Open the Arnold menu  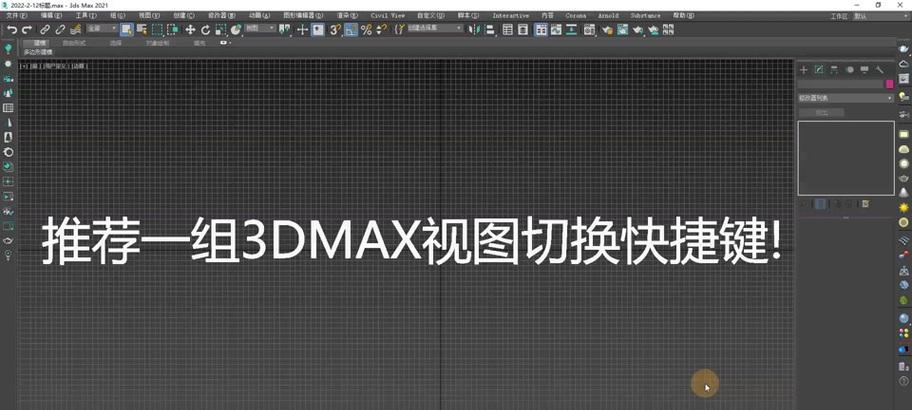608,16
